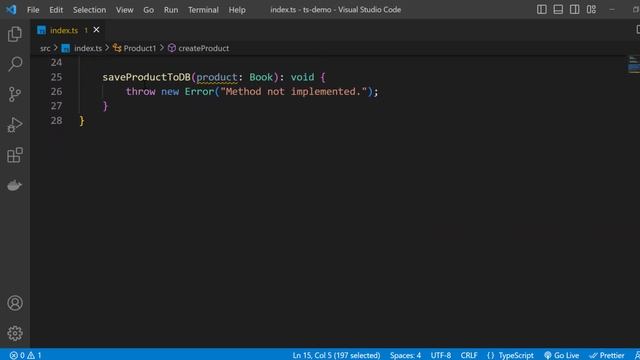The image size is (640, 360).
Task: Start Go Live server
Action: click(562, 355)
